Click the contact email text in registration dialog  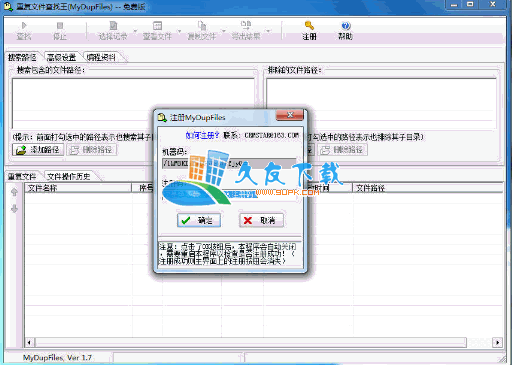point(271,135)
